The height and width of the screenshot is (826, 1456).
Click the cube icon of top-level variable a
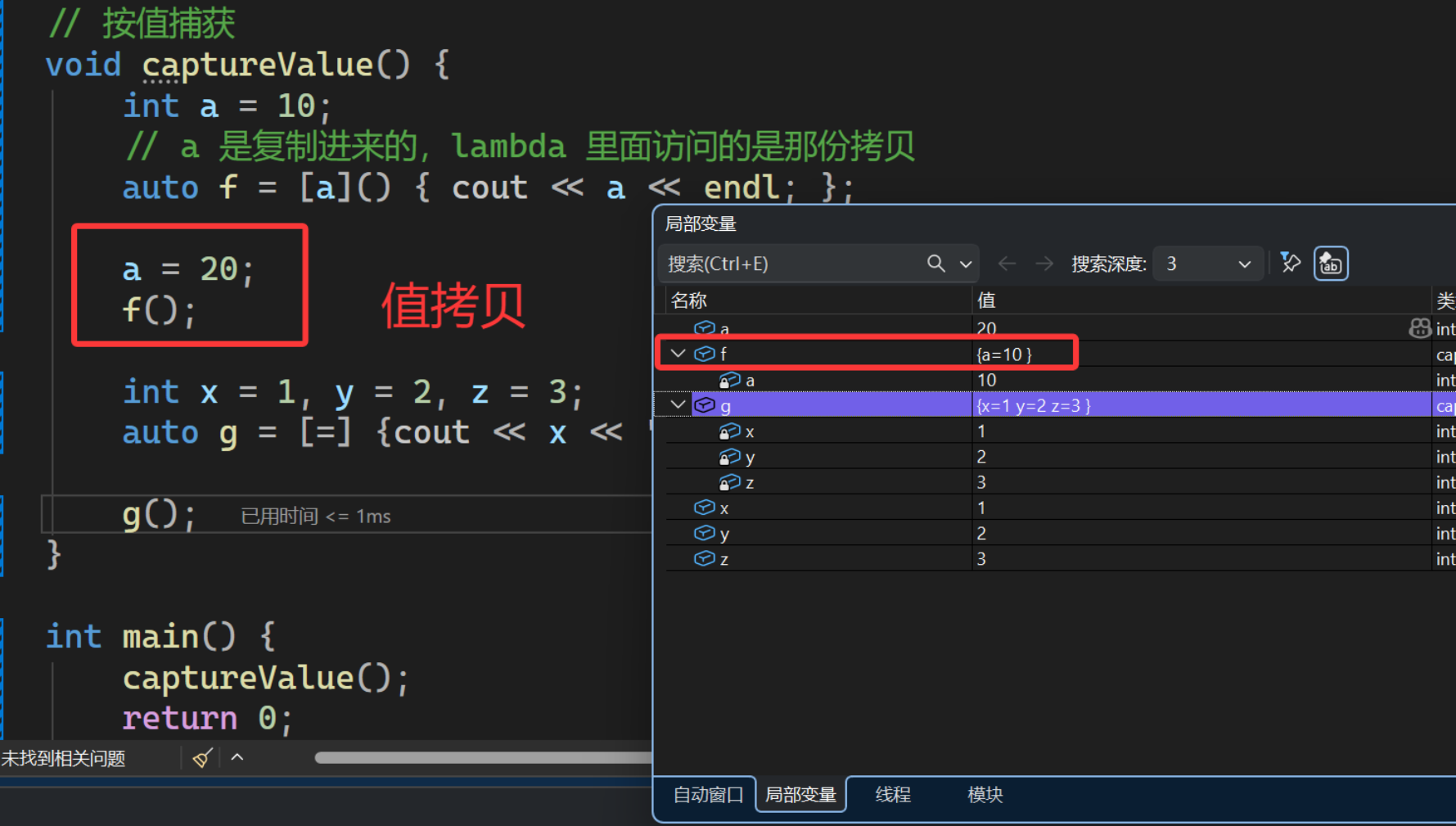tap(704, 328)
